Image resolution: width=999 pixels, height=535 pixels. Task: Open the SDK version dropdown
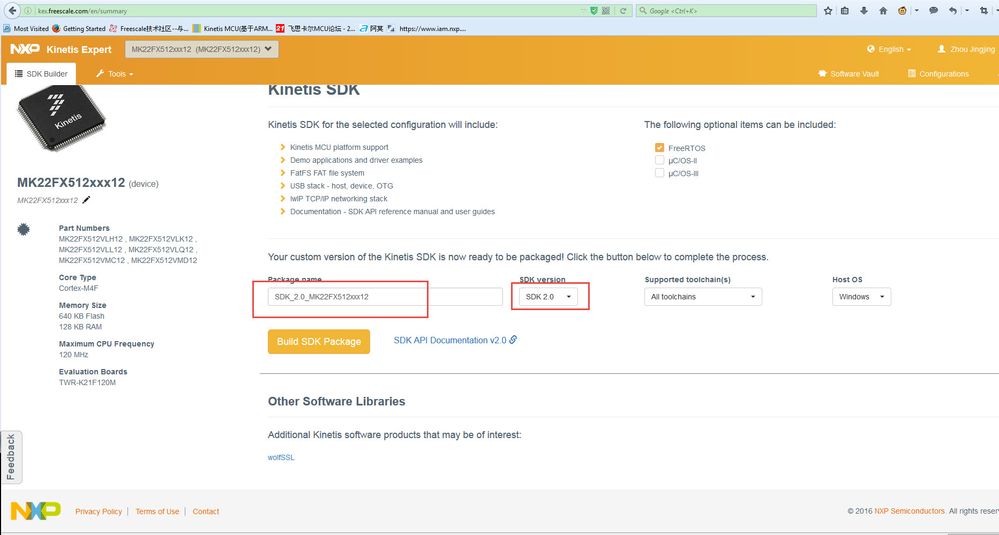(549, 297)
